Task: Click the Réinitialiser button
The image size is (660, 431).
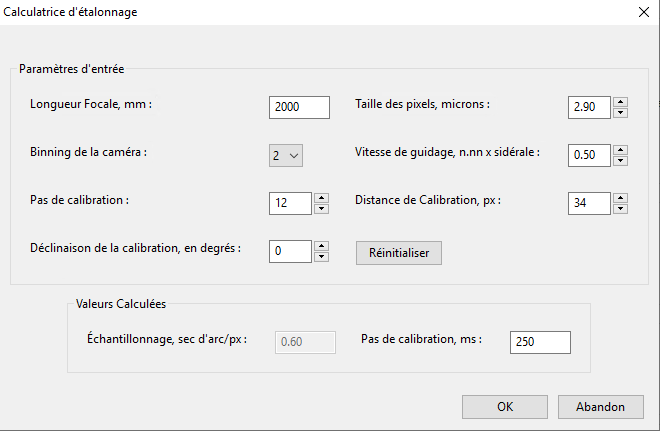Action: click(x=398, y=253)
